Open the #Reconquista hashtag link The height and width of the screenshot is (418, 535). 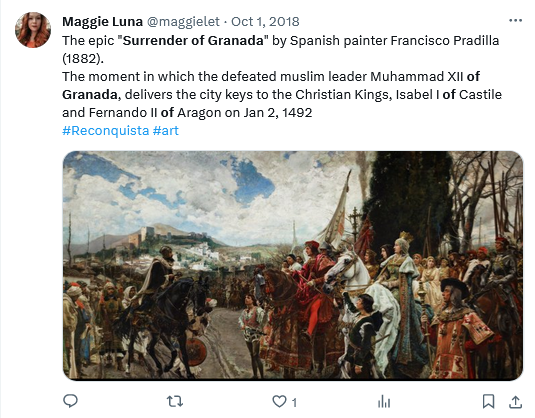coord(106,130)
